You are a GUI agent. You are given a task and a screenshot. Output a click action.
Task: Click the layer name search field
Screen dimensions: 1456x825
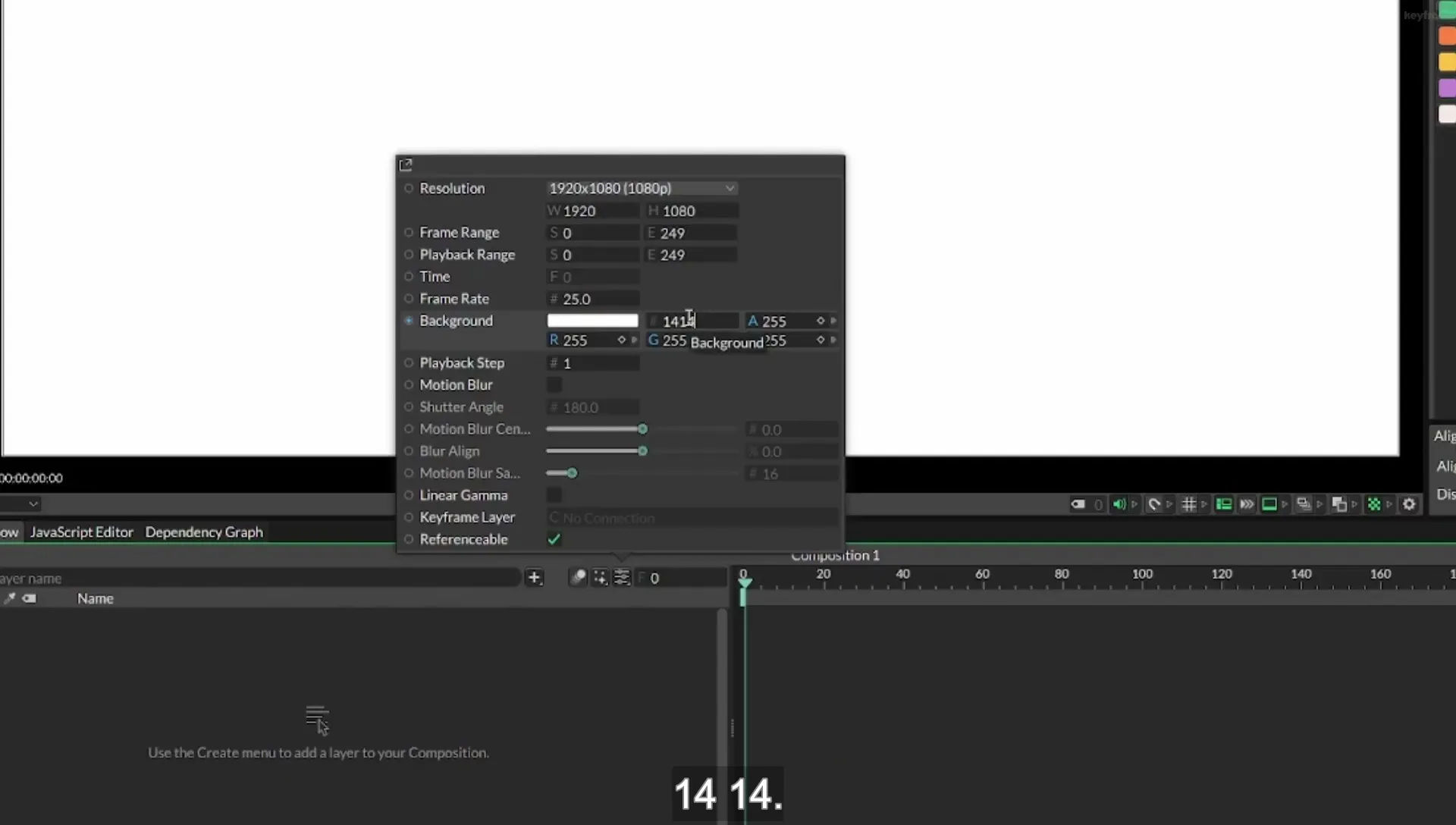click(x=259, y=578)
